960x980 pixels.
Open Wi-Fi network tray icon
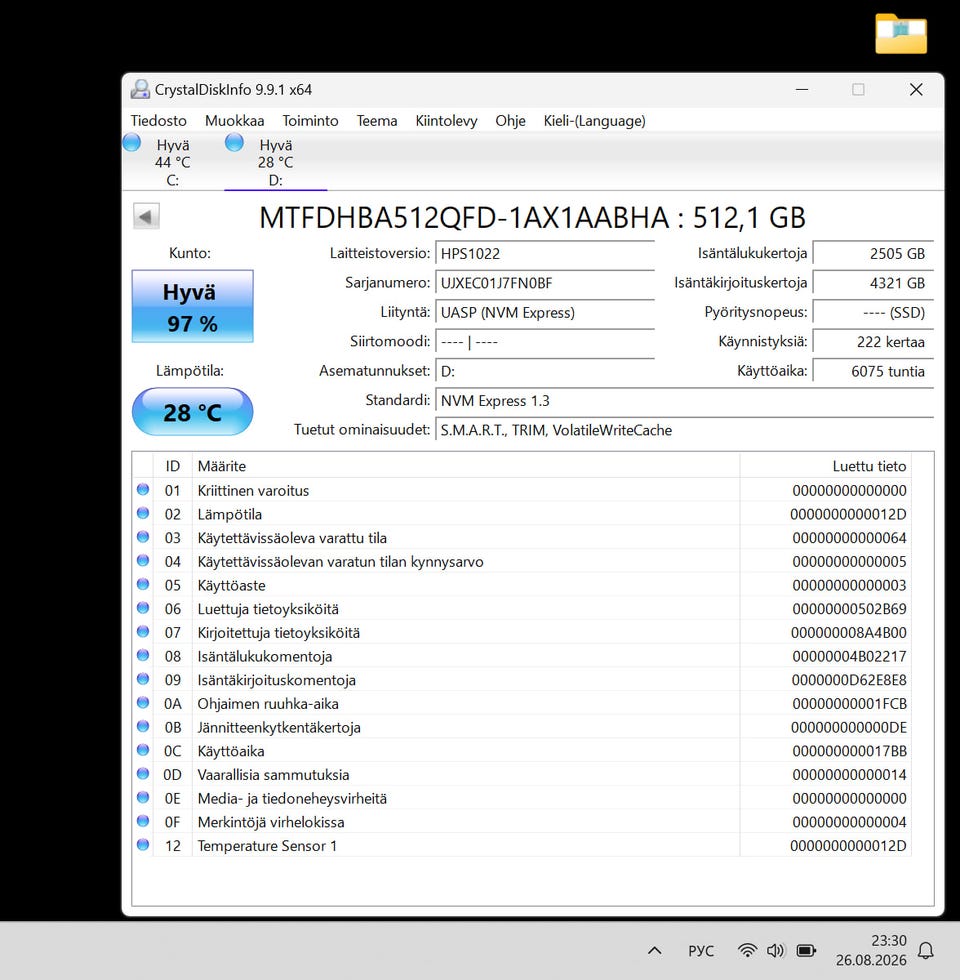click(x=747, y=951)
